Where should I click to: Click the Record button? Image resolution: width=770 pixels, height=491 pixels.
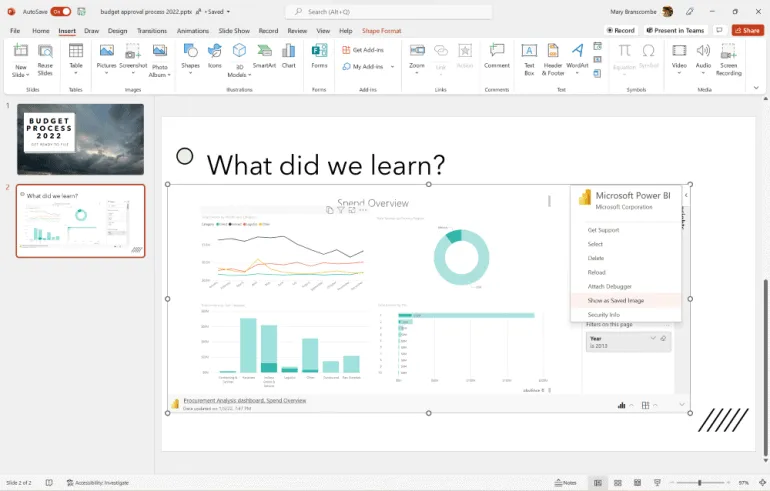621,30
